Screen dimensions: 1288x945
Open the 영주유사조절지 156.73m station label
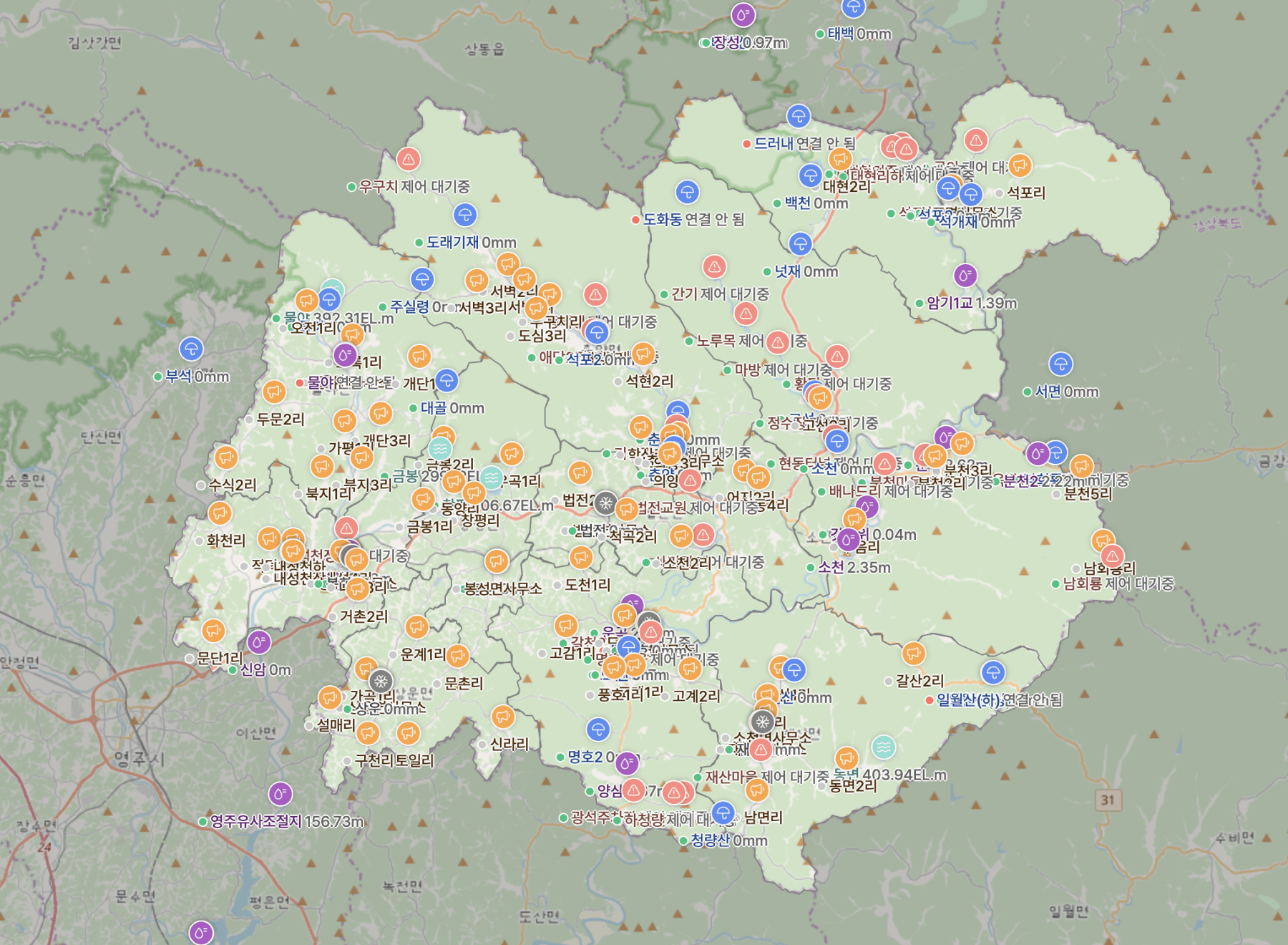286,821
